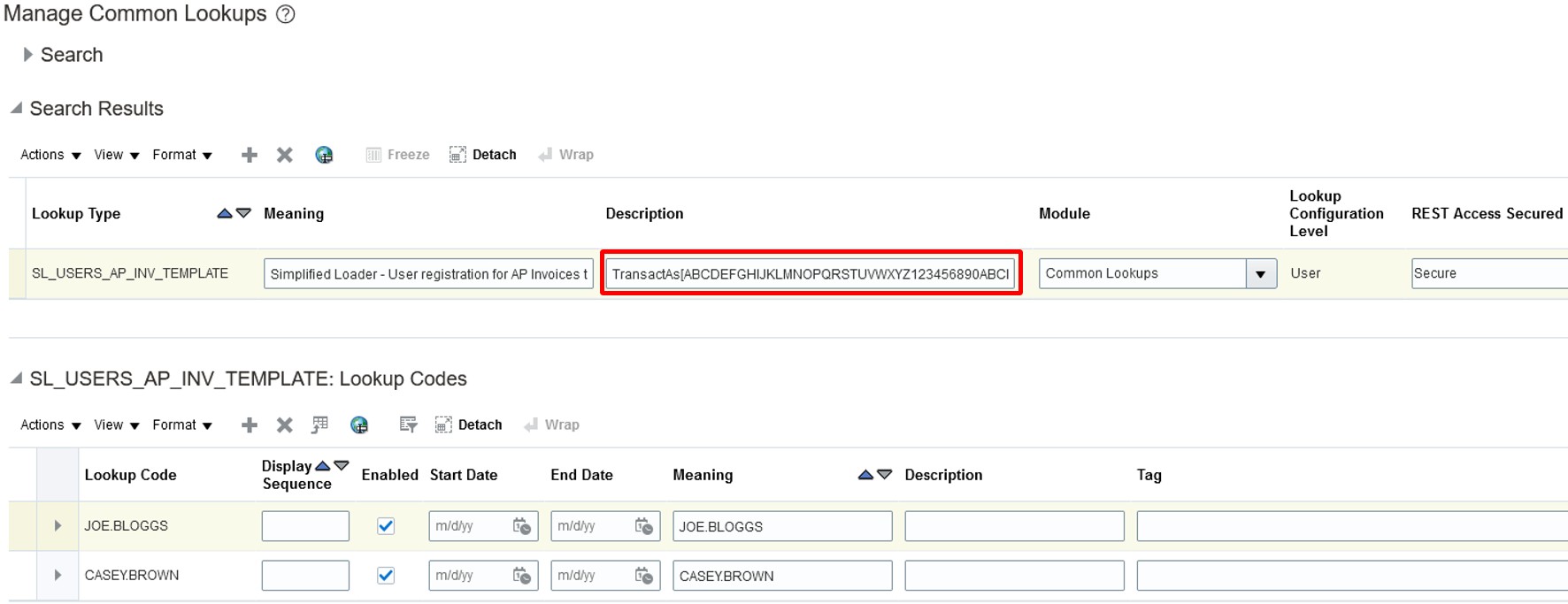This screenshot has height=604, width=1568.
Task: Open help icon beside Manage Common Lookups
Action: tap(286, 14)
